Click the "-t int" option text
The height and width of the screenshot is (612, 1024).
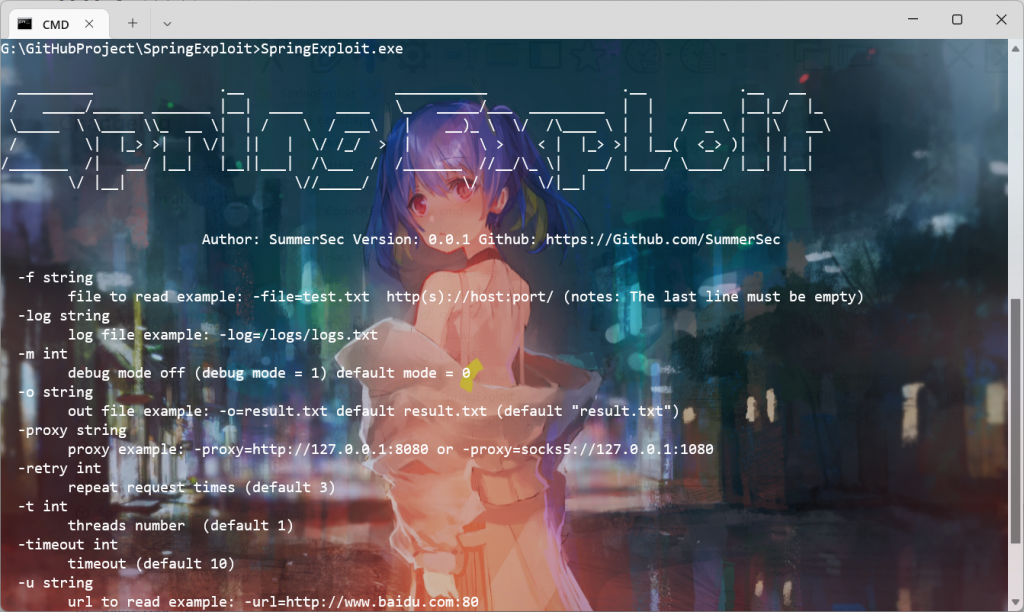point(43,506)
